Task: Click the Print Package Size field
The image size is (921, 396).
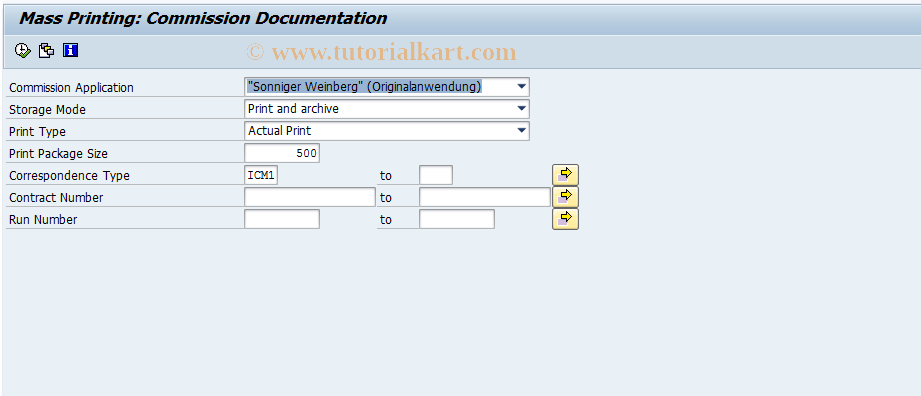Action: [282, 153]
